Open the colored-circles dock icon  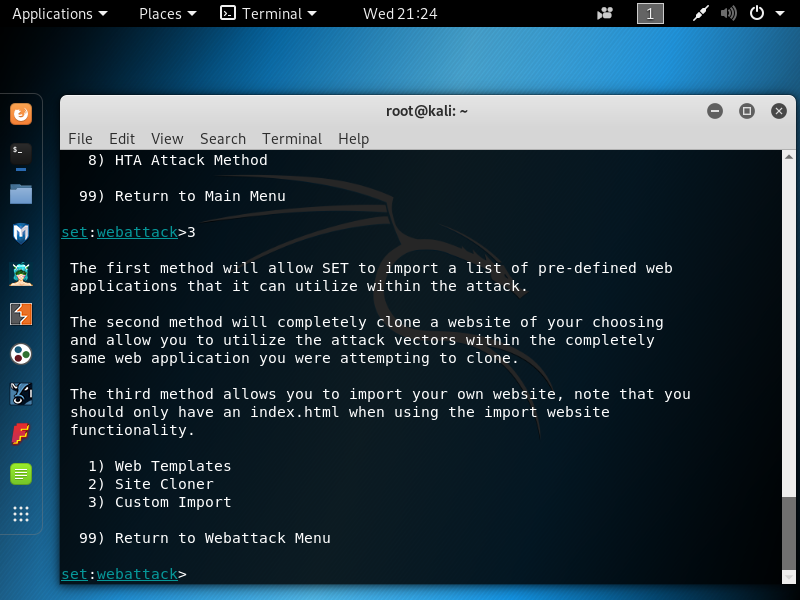point(21,354)
